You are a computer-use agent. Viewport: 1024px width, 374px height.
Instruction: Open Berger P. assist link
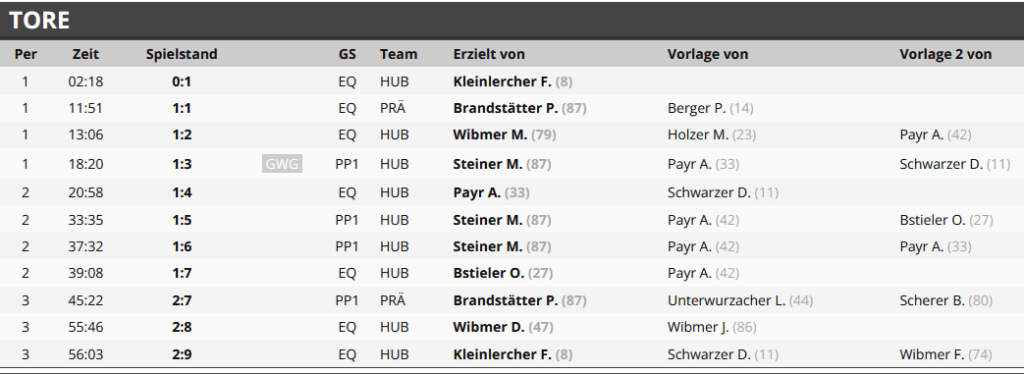click(x=697, y=108)
